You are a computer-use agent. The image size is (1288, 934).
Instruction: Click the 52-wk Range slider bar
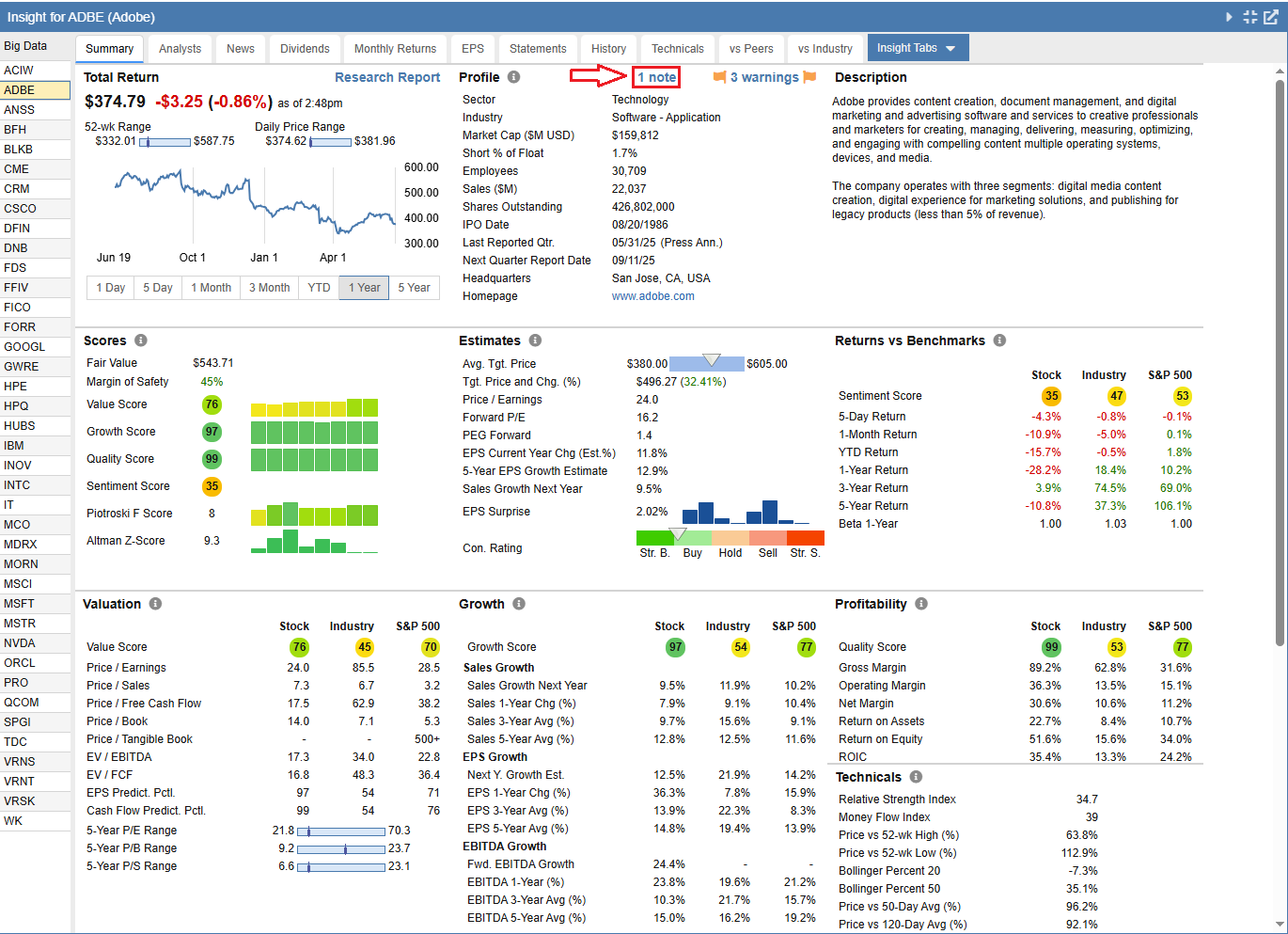165,142
